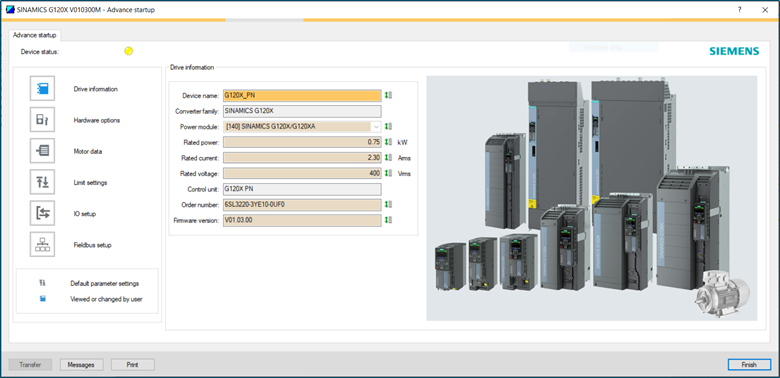Image resolution: width=780 pixels, height=378 pixels.
Task: Click the parameter icon beside Order number
Action: pos(389,204)
